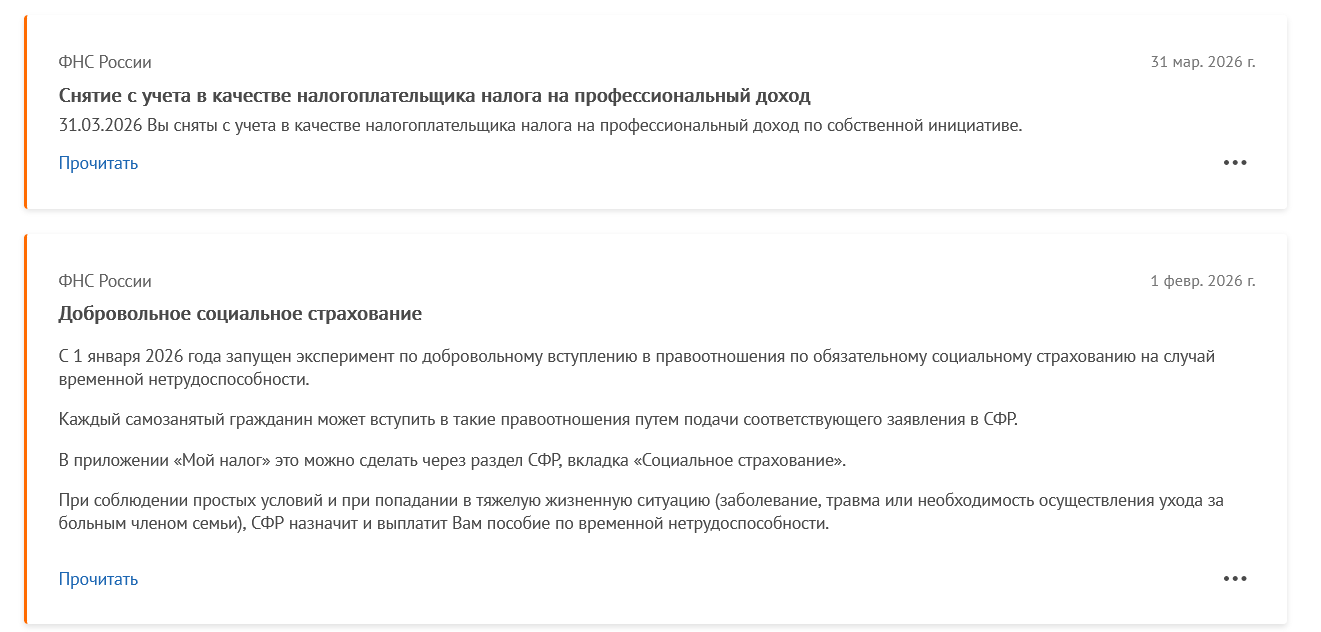1321x632 pixels.
Task: Click the paragraph starting С 1 января 2026 года
Action: [x=637, y=368]
